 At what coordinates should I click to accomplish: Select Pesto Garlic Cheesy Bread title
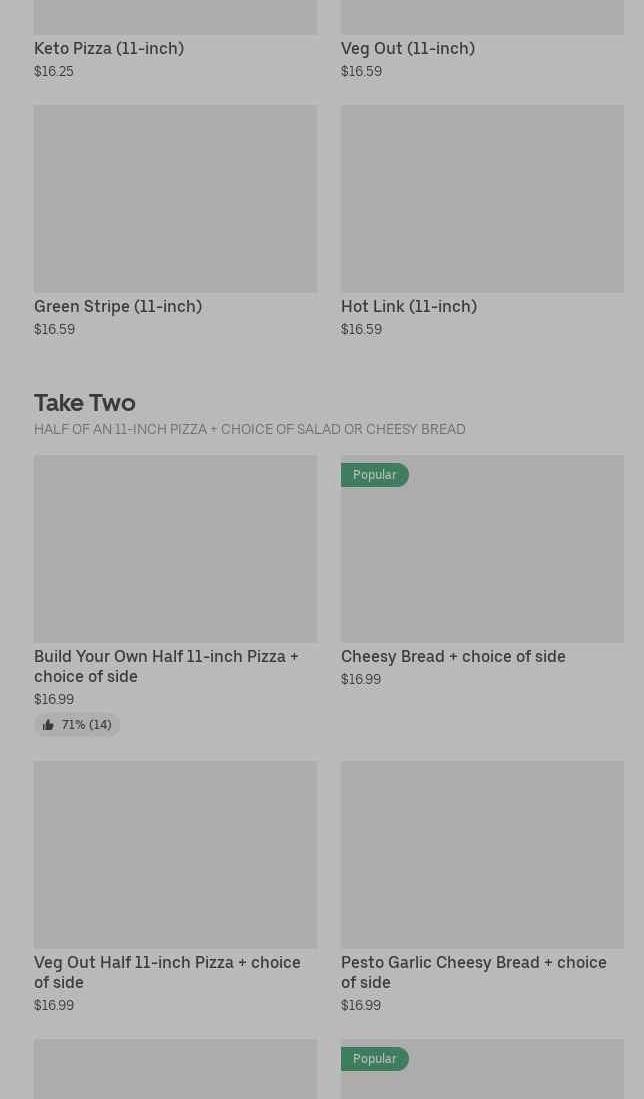tap(473, 972)
